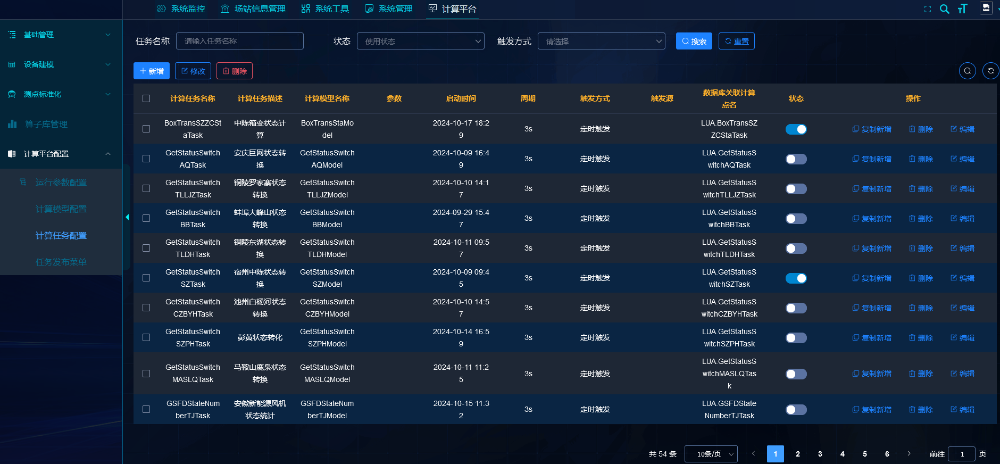Click the blue 新增 add button

click(x=151, y=71)
